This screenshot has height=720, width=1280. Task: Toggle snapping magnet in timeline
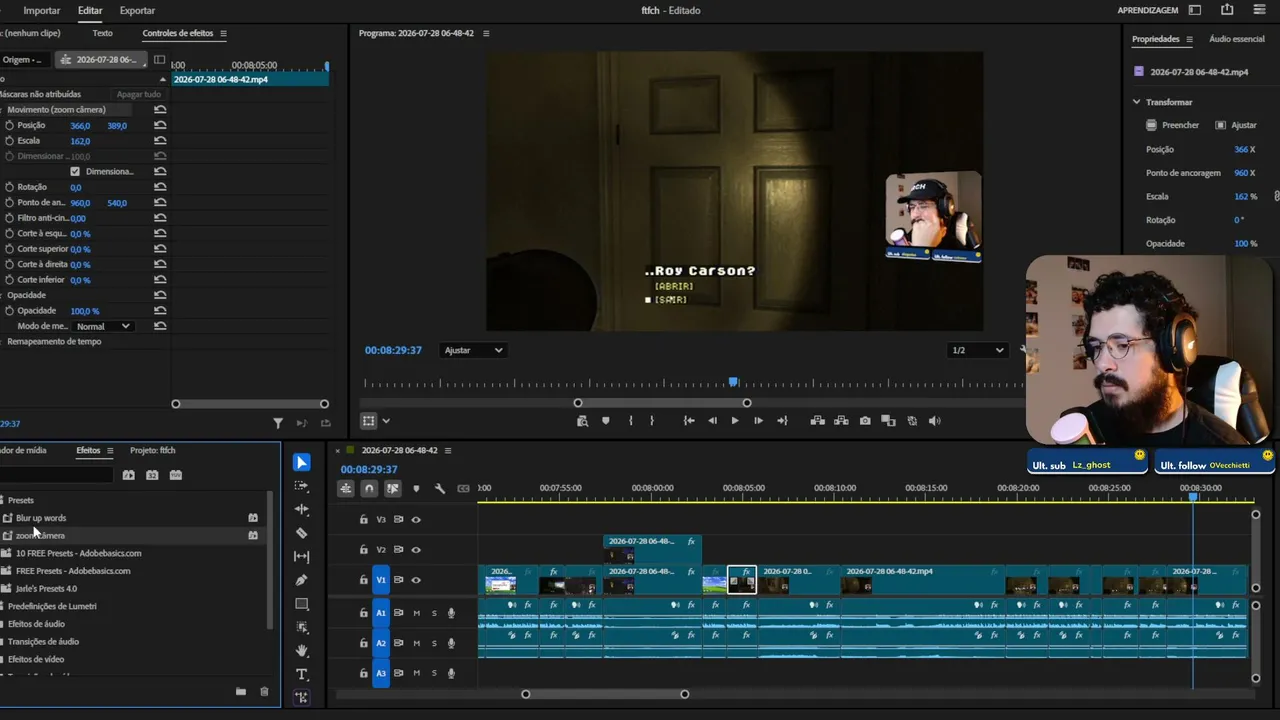pyautogui.click(x=369, y=489)
